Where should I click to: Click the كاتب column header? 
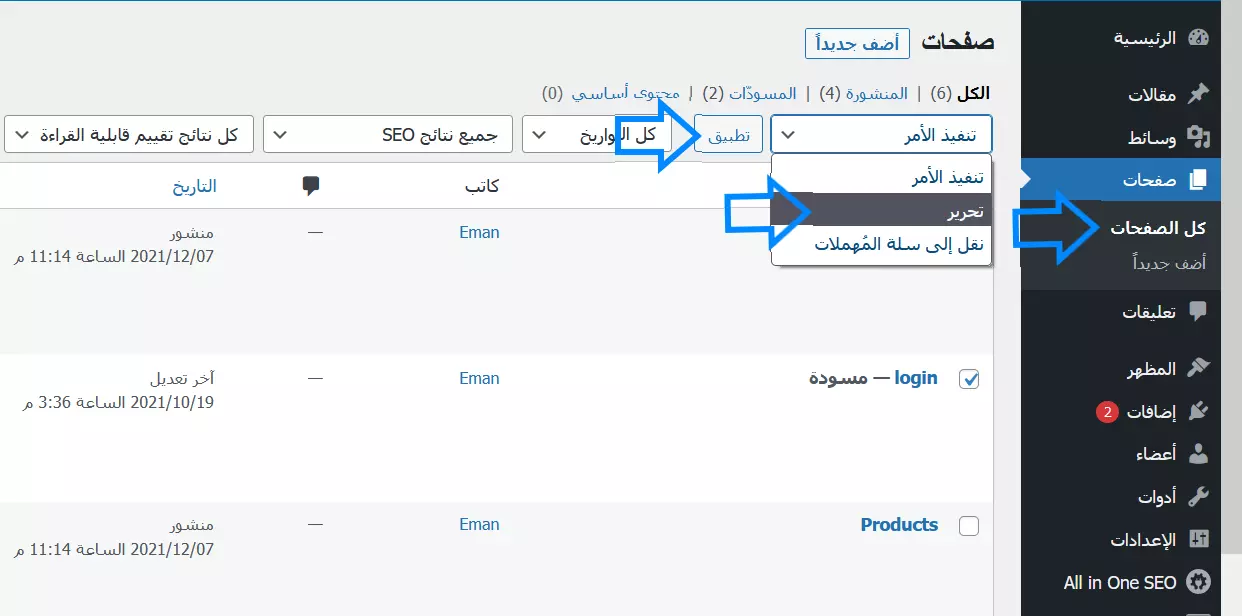pos(482,186)
